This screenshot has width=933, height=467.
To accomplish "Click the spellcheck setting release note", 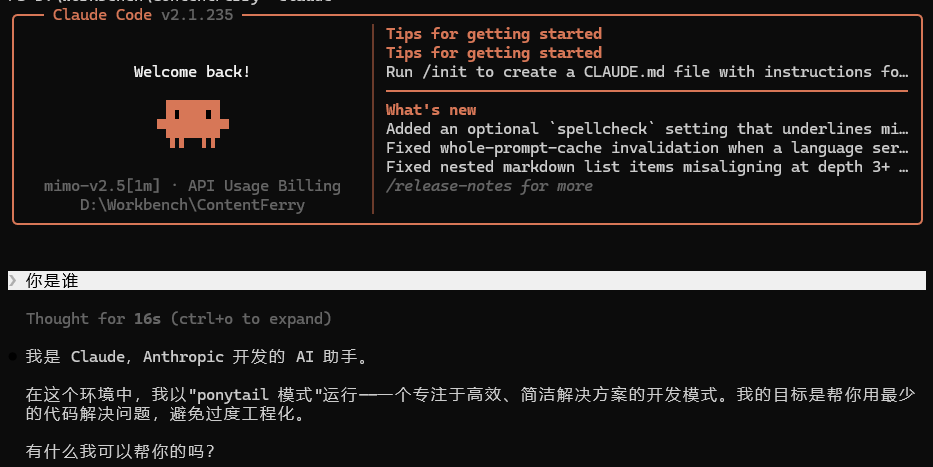I will pyautogui.click(x=647, y=129).
